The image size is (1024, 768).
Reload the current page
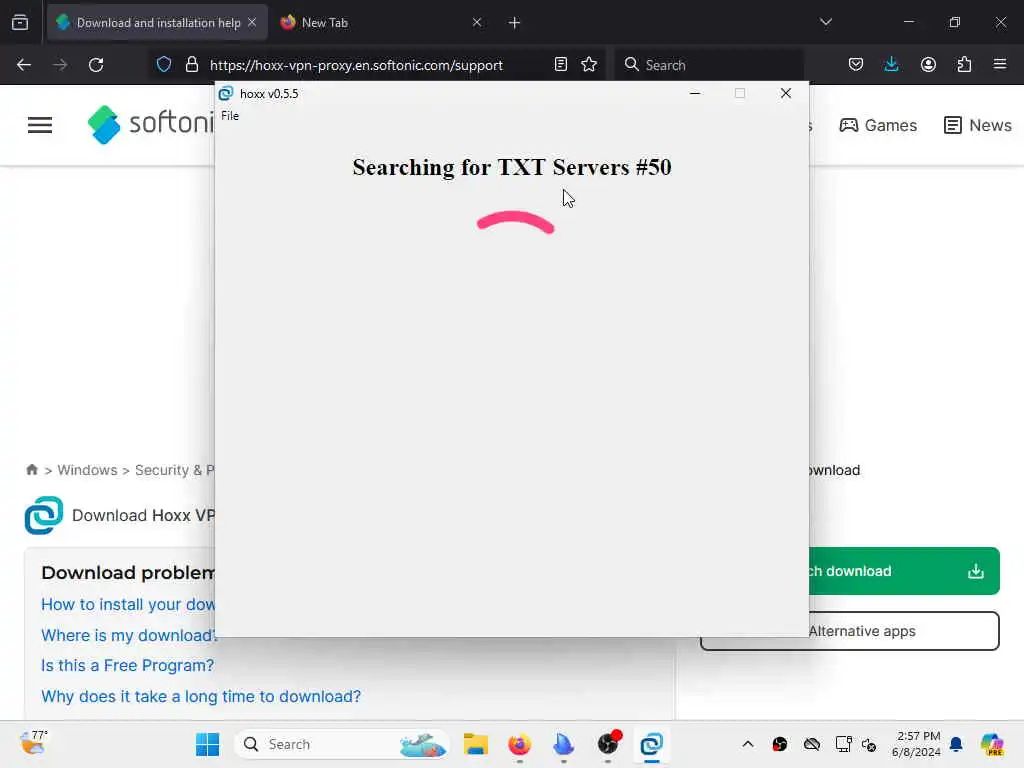click(96, 65)
